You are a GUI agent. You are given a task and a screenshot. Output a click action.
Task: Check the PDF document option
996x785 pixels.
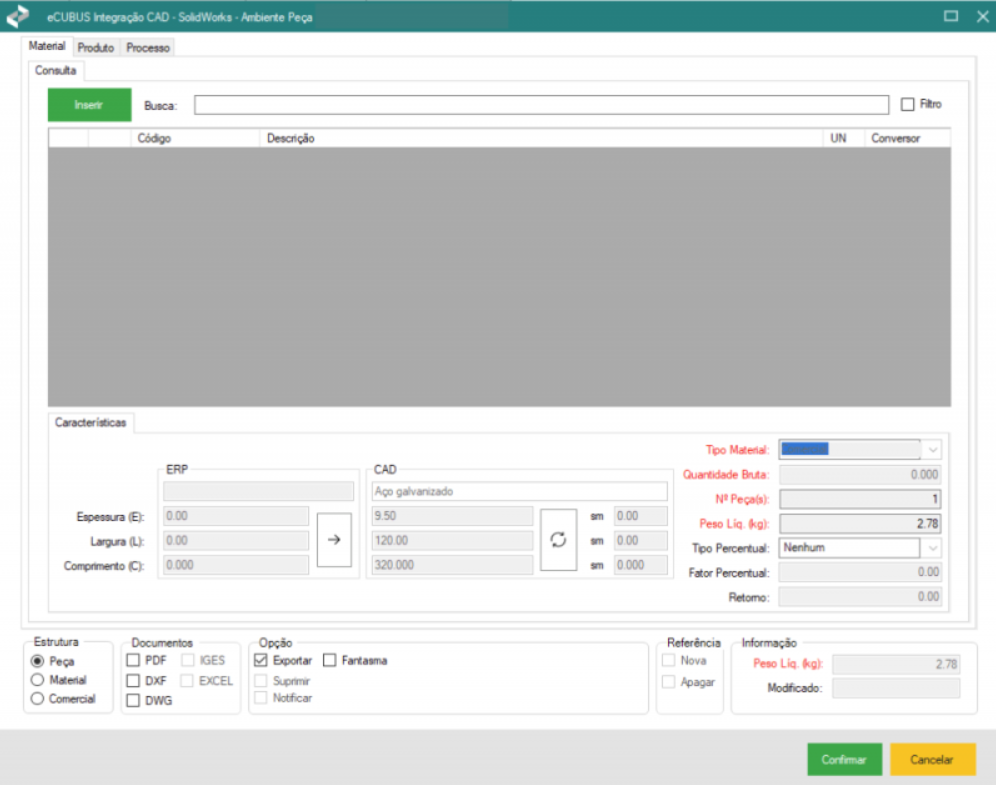pos(134,660)
